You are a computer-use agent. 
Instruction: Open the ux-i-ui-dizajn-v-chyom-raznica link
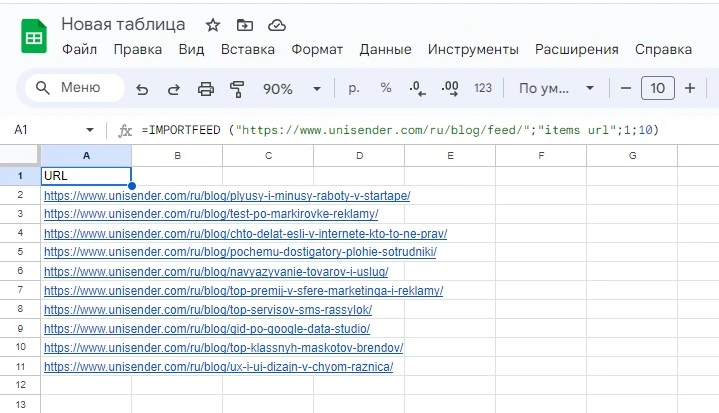click(219, 367)
